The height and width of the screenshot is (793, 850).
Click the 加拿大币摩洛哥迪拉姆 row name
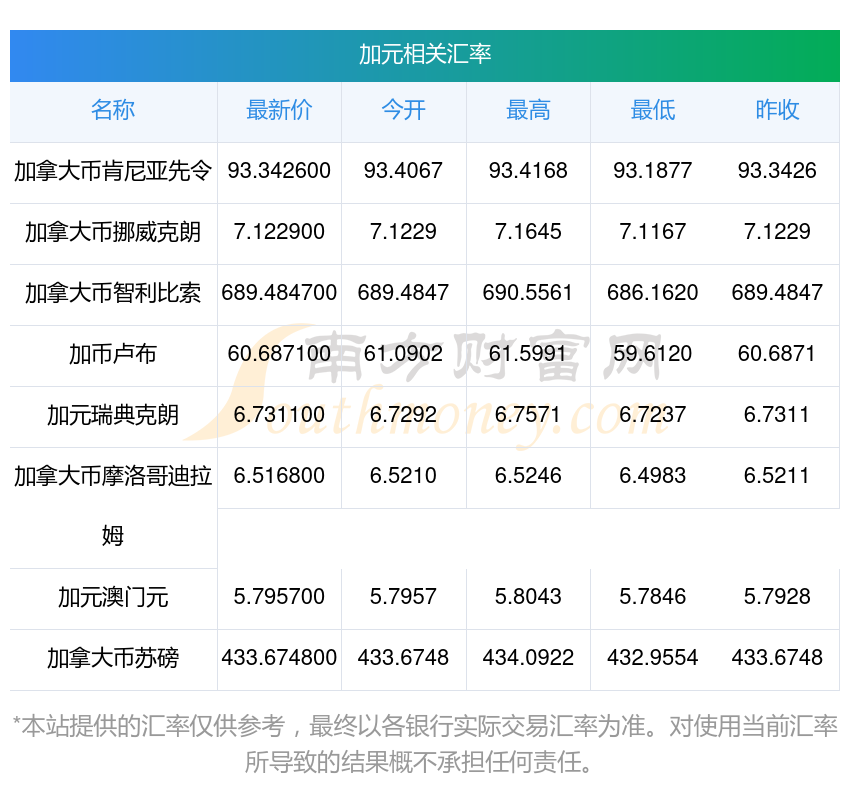tap(113, 506)
